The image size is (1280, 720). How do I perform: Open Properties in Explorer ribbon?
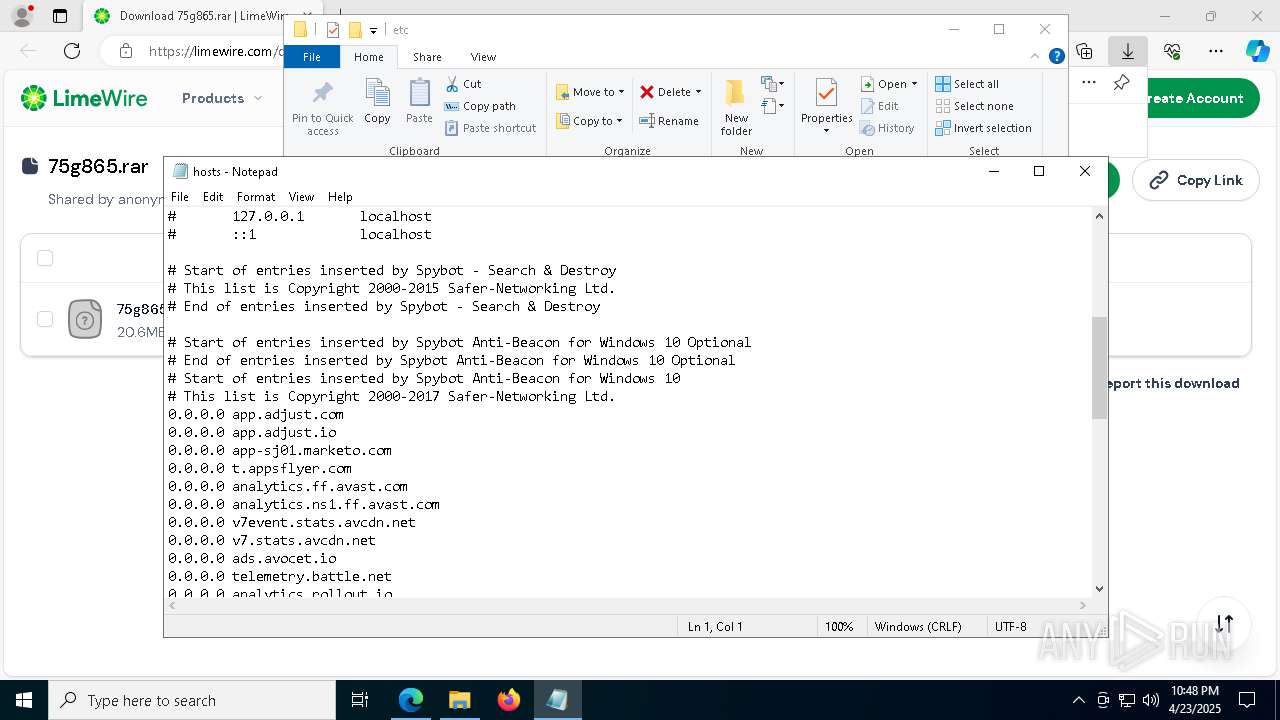826,107
